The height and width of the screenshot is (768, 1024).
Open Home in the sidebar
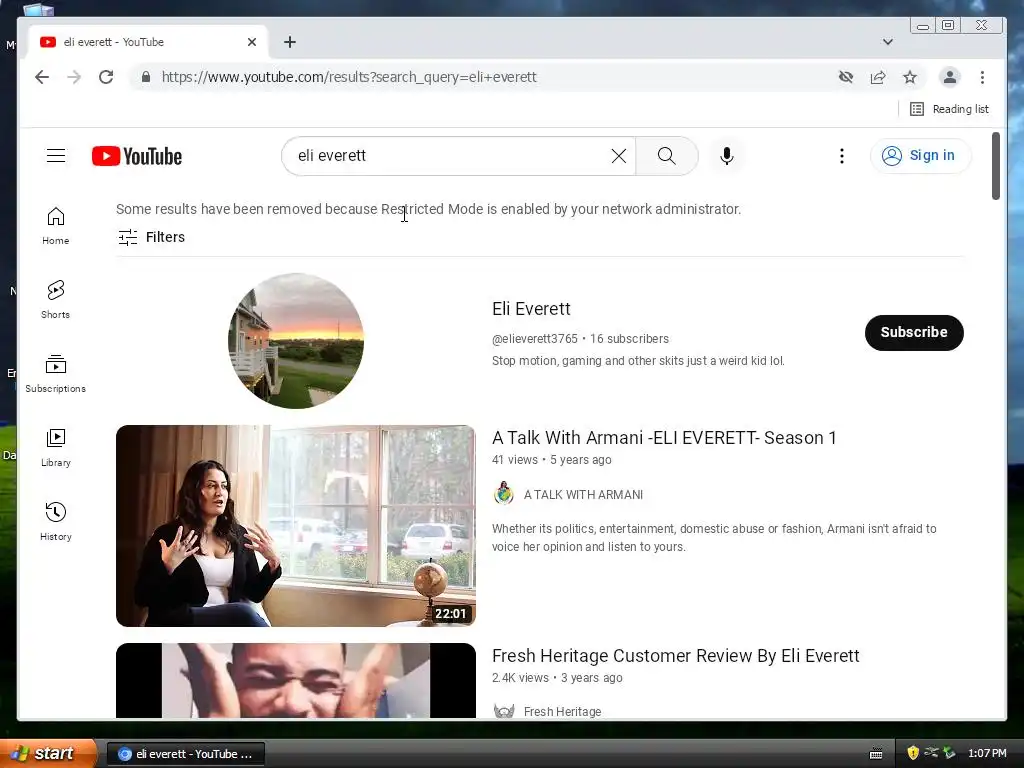click(56, 226)
